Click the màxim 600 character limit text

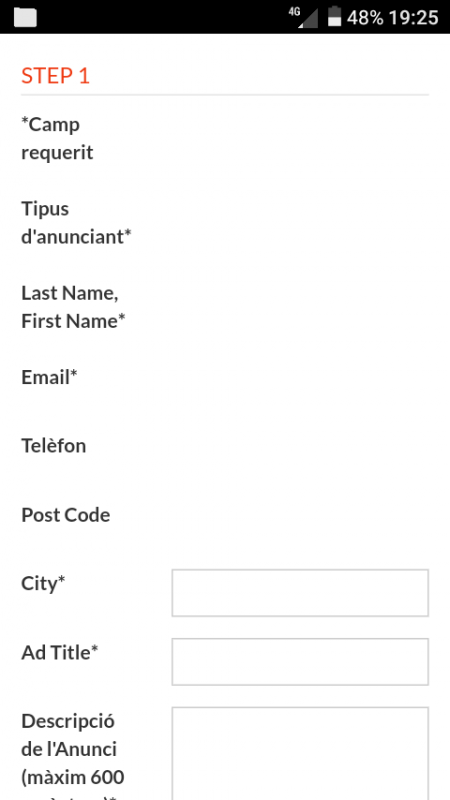[x=73, y=778]
